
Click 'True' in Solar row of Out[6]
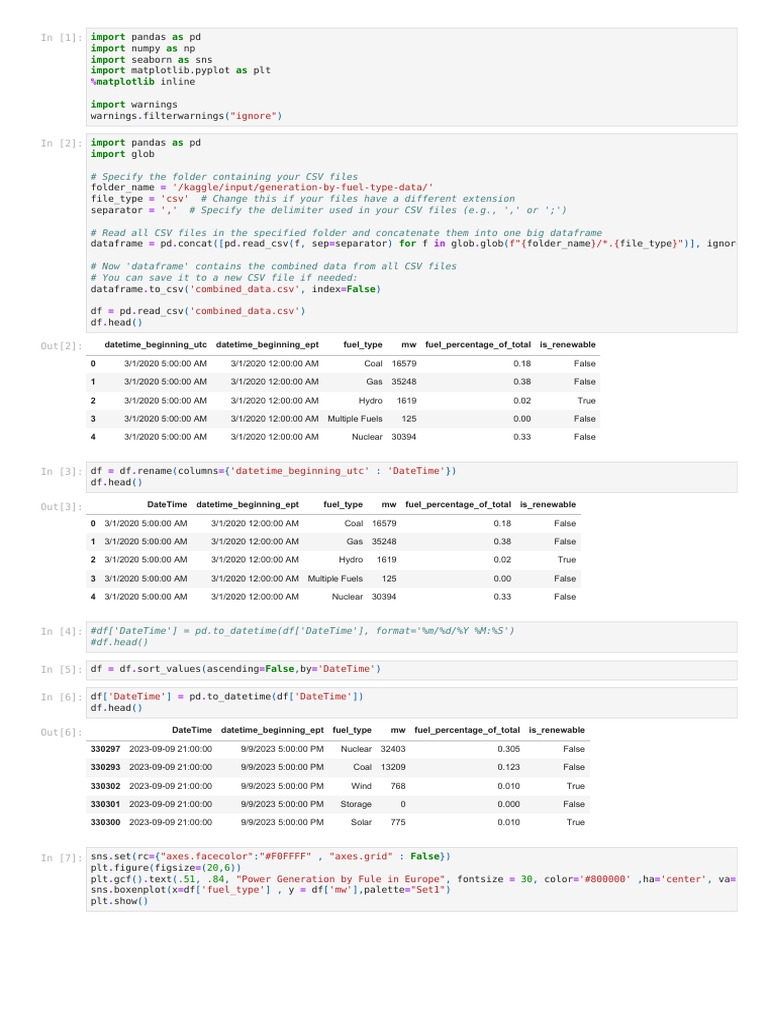click(x=575, y=823)
